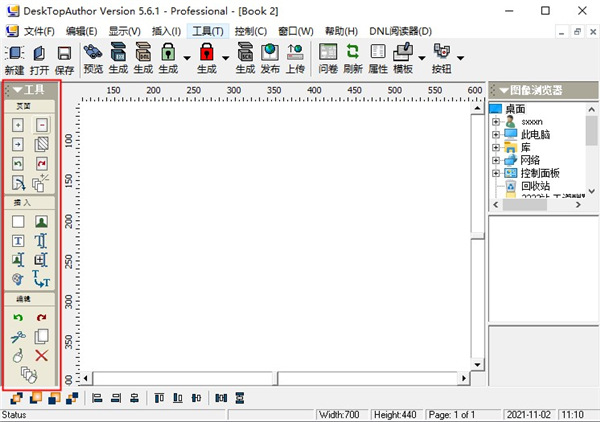Image resolution: width=600 pixels, height=422 pixels.
Task: Expand the 库 tree node
Action: click(496, 147)
